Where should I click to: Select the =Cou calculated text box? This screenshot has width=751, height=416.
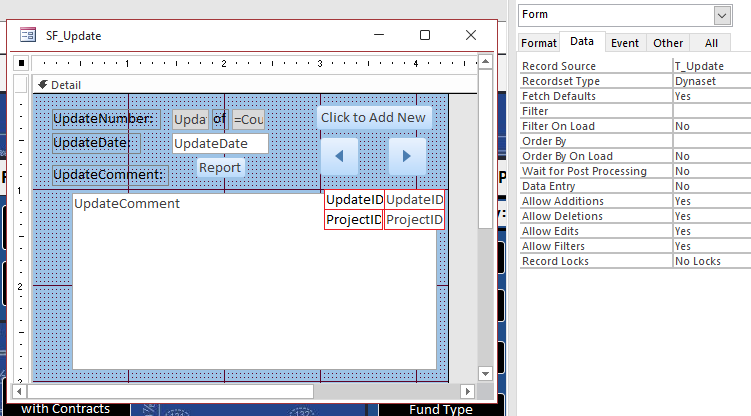point(249,119)
